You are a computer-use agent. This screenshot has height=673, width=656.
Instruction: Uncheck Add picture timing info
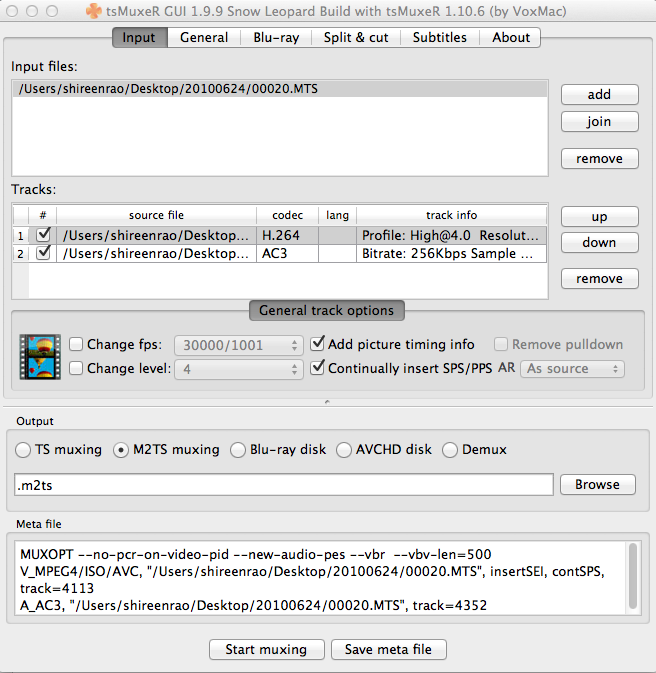(318, 345)
